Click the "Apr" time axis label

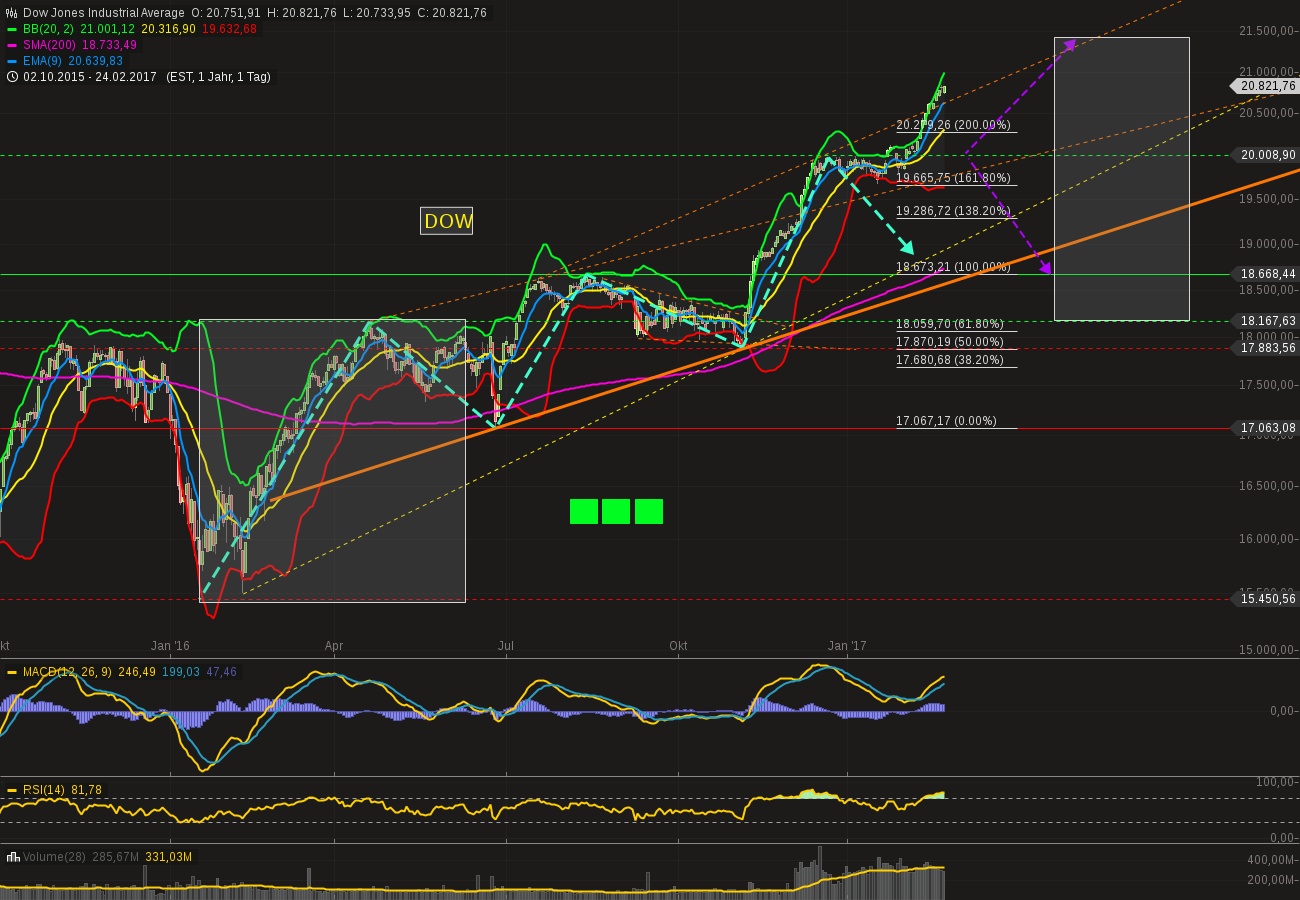(x=334, y=646)
